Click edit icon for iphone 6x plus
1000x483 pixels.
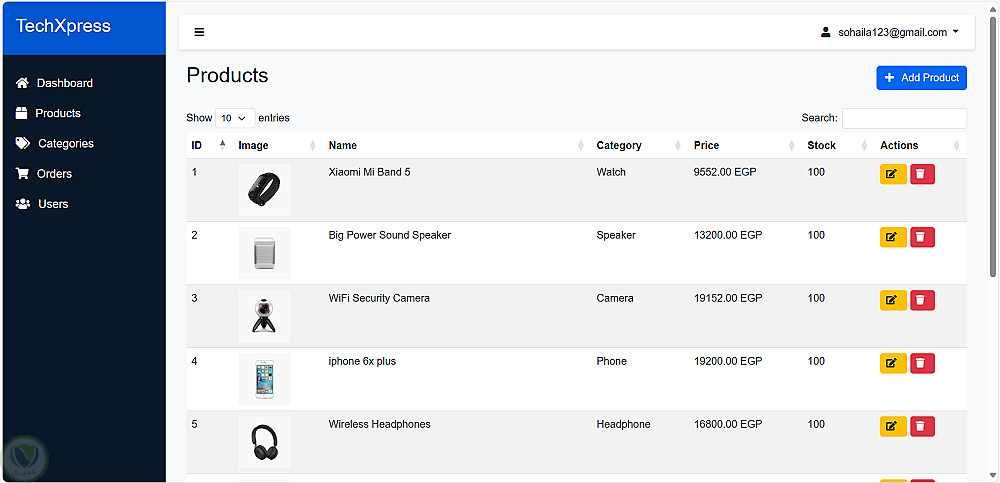[892, 363]
